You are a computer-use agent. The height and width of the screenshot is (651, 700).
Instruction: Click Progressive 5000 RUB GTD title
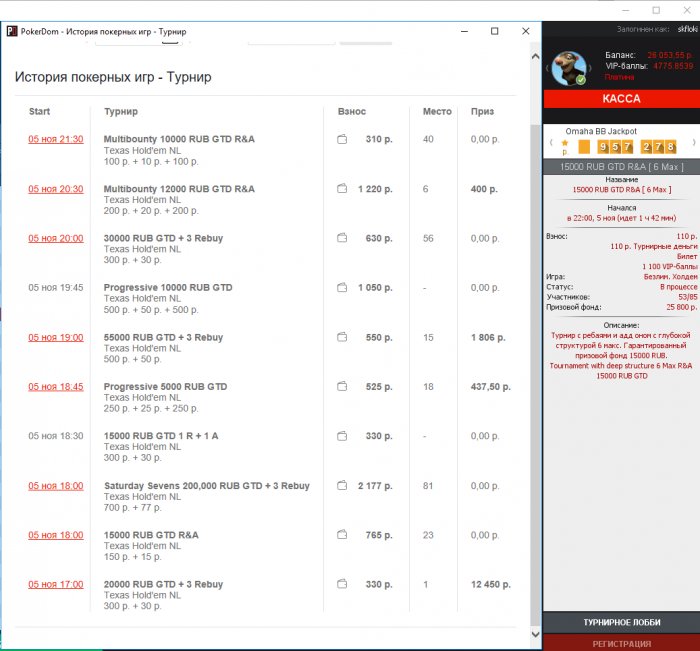(x=165, y=387)
